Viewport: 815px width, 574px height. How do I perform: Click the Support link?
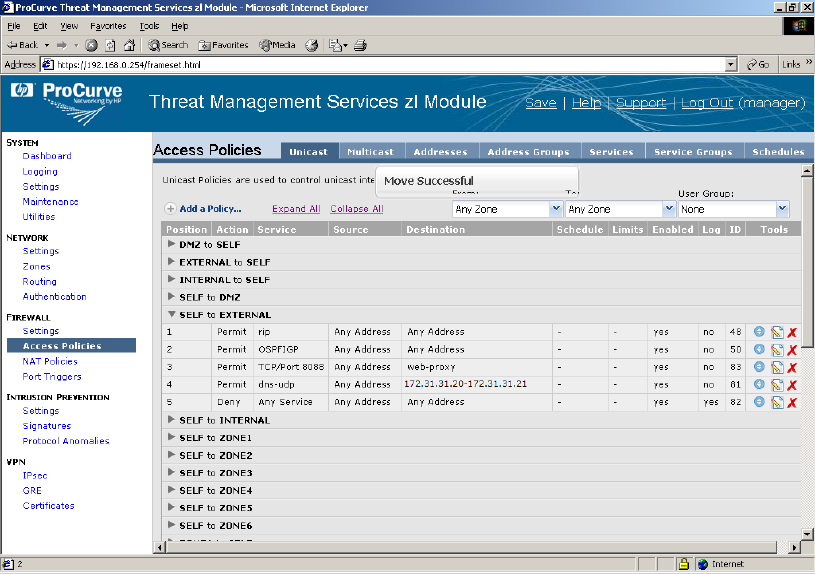click(641, 103)
